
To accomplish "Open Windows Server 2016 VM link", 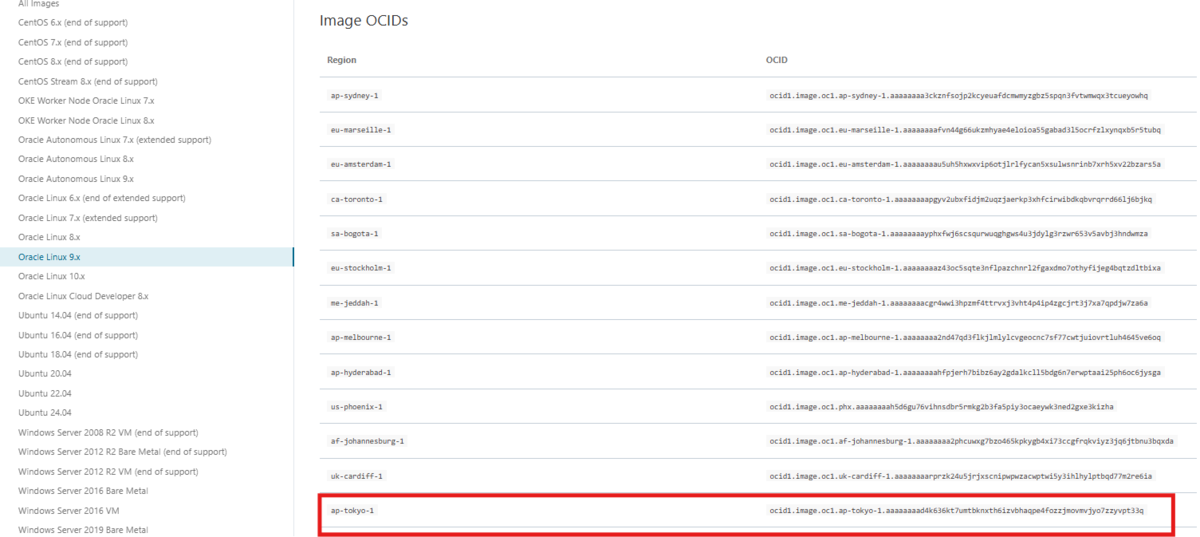I will coord(69,510).
